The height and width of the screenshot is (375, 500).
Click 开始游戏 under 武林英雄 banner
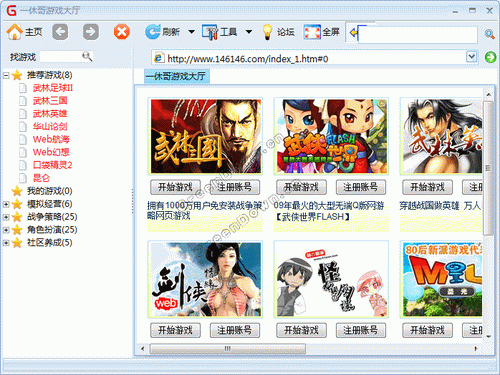coord(427,187)
